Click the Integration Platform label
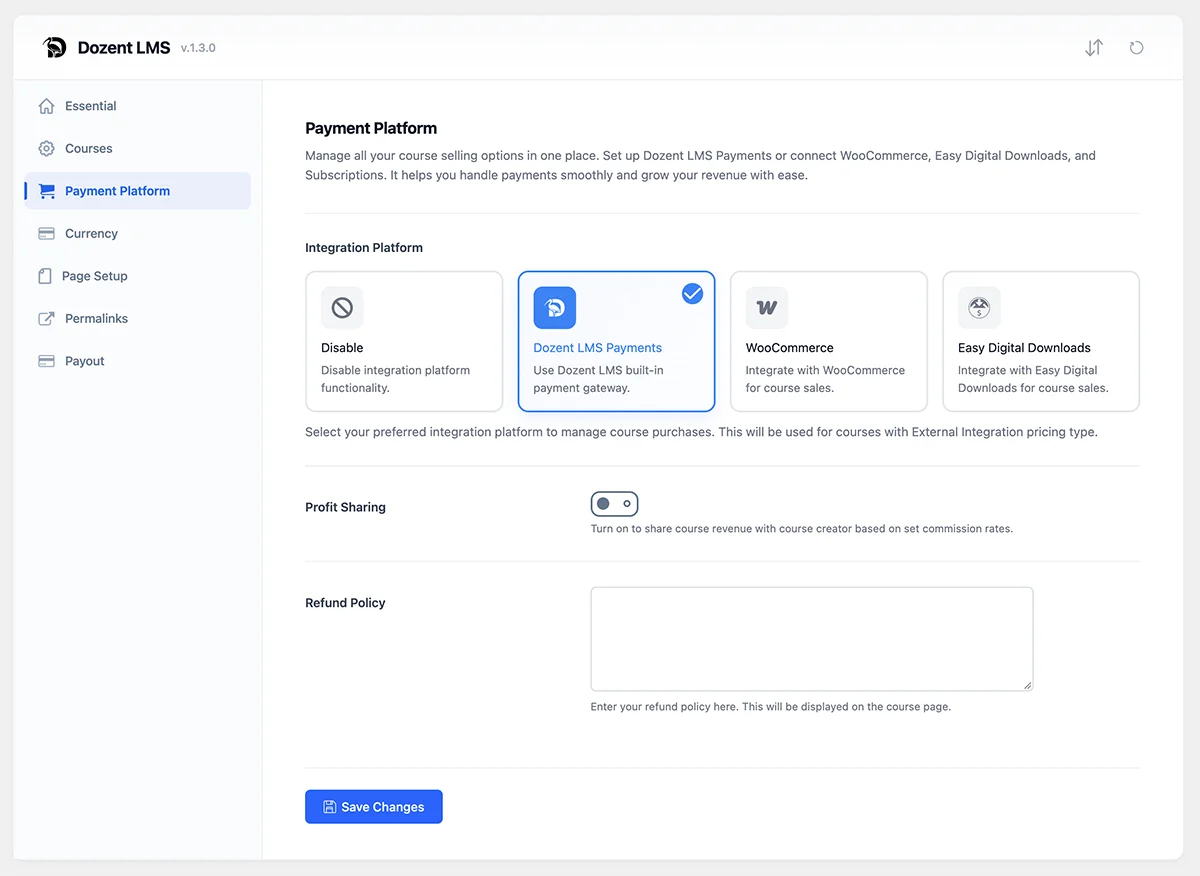 click(x=364, y=247)
